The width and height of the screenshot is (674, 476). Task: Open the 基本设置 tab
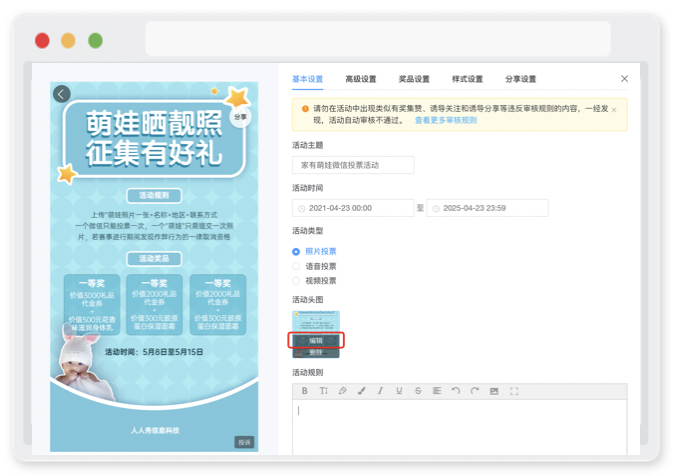307,79
